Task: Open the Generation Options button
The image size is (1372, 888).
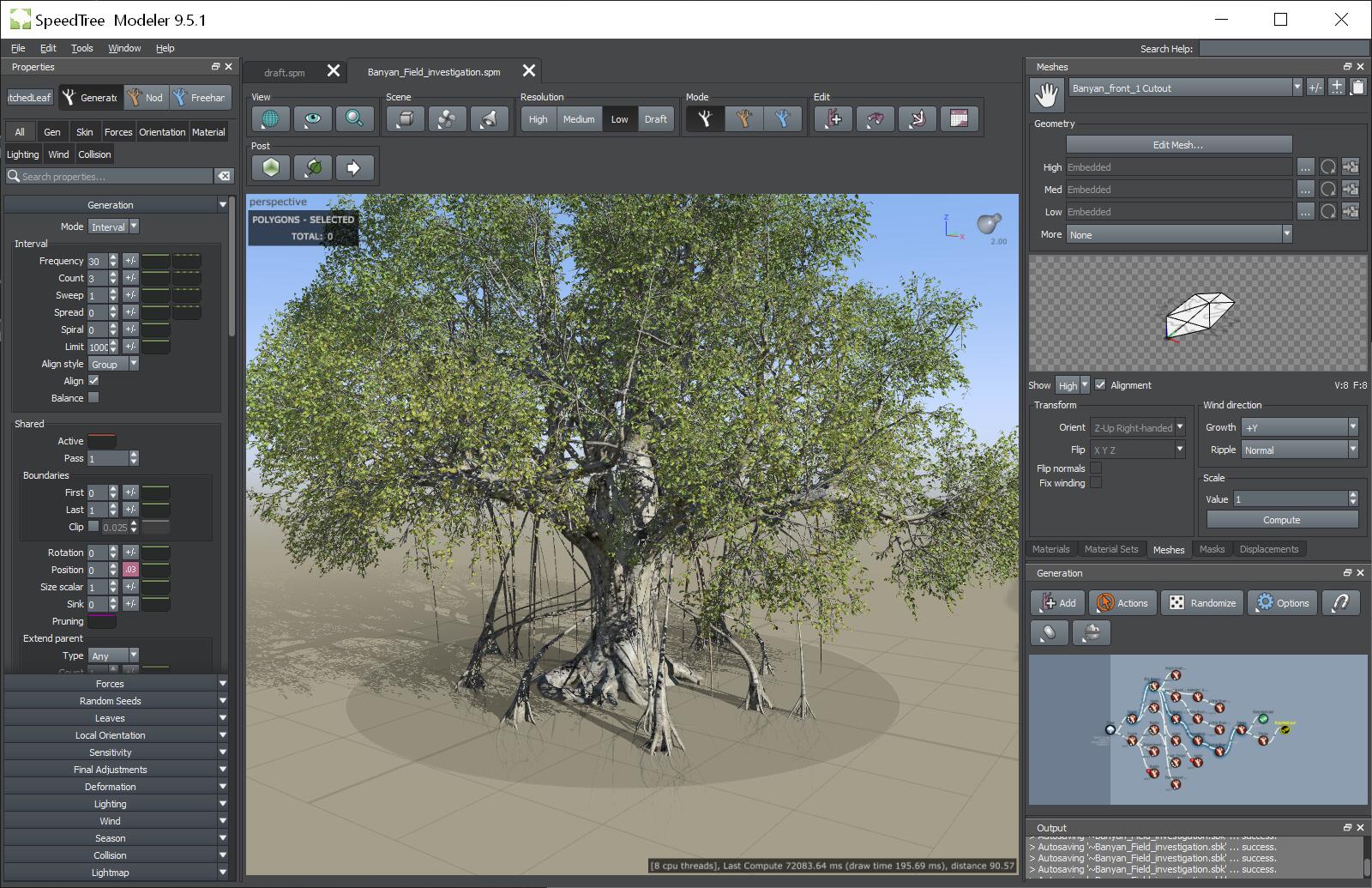Action: [x=1282, y=603]
